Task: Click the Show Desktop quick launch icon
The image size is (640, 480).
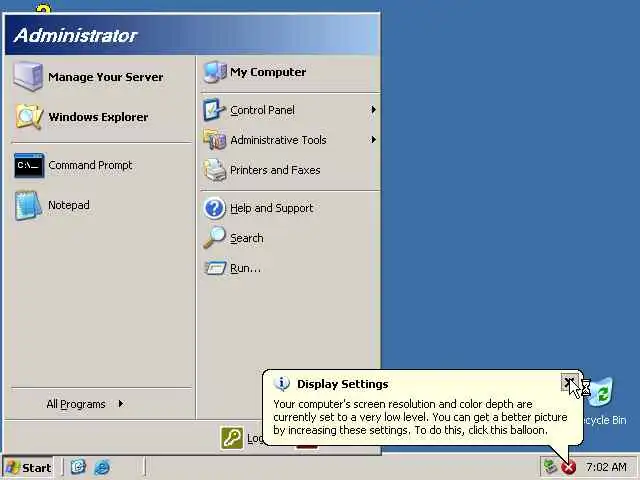Action: (78, 467)
